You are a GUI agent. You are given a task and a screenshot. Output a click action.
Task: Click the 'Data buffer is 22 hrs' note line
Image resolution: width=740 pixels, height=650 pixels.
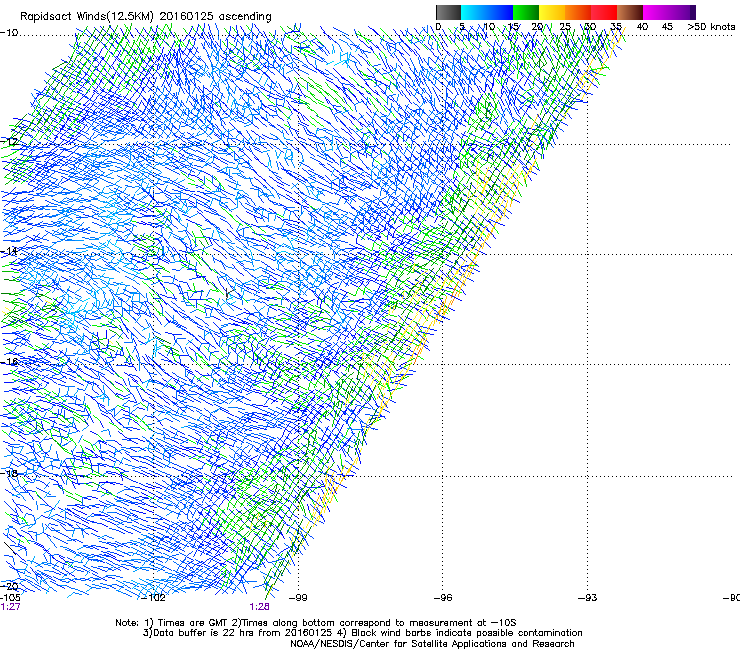362,633
